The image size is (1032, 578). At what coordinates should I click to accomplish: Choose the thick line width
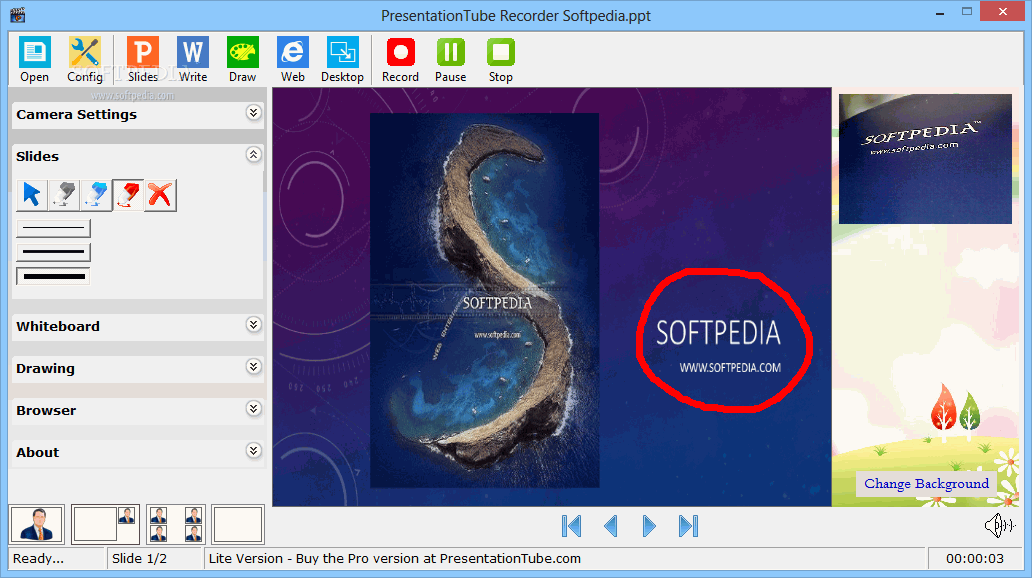(53, 276)
